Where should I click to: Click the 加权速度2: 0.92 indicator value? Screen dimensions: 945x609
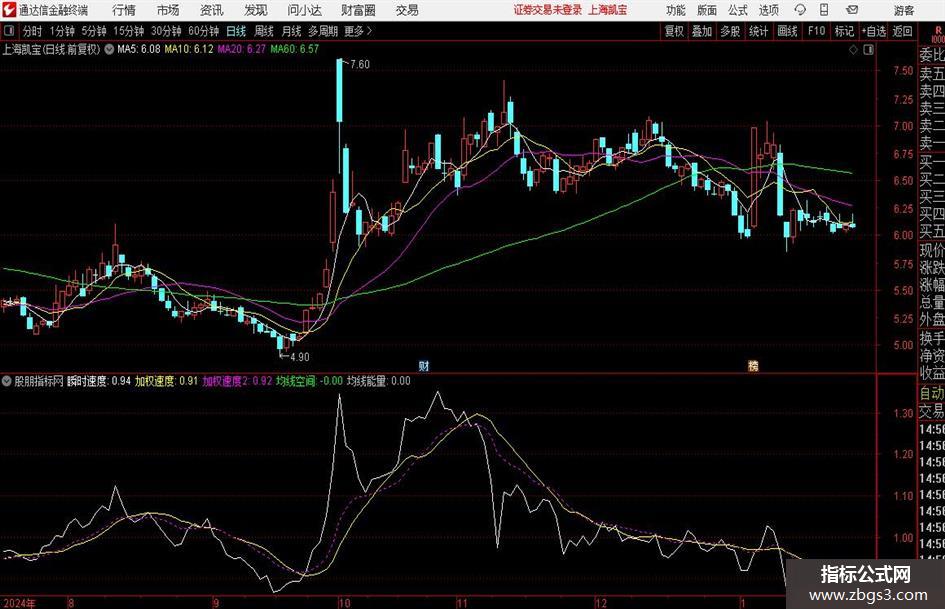[237, 381]
